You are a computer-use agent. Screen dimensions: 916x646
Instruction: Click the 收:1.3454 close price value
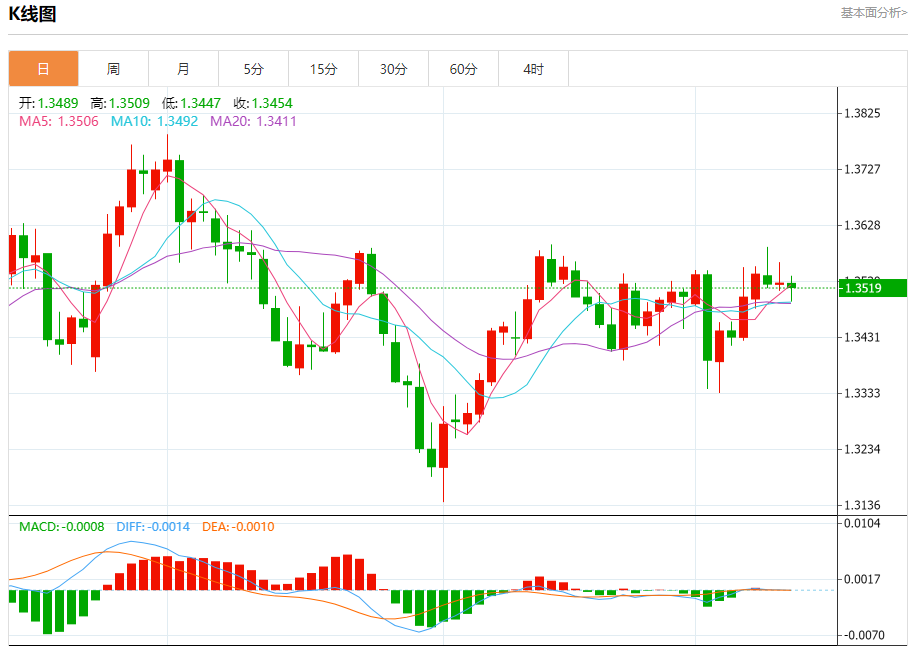(x=263, y=103)
